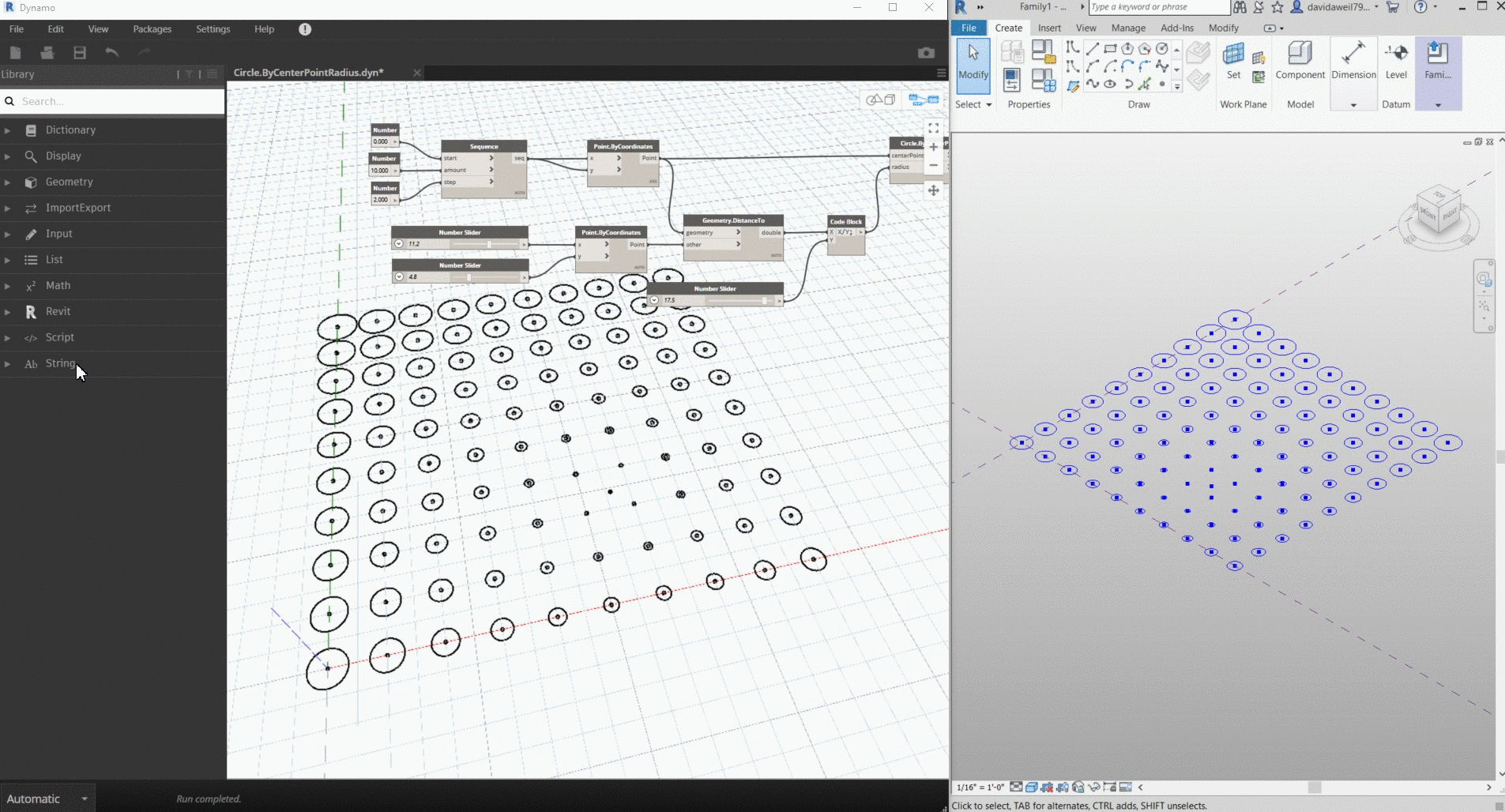This screenshot has width=1505, height=812.
Task: Click the Undo arrow in Dynamo toolbar
Action: click(111, 53)
